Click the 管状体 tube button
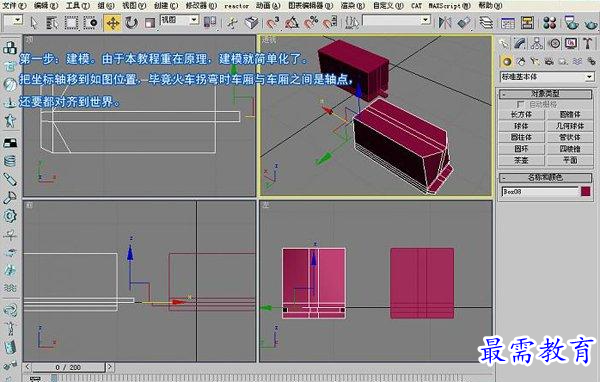This screenshot has width=602, height=382. pyautogui.click(x=570, y=137)
